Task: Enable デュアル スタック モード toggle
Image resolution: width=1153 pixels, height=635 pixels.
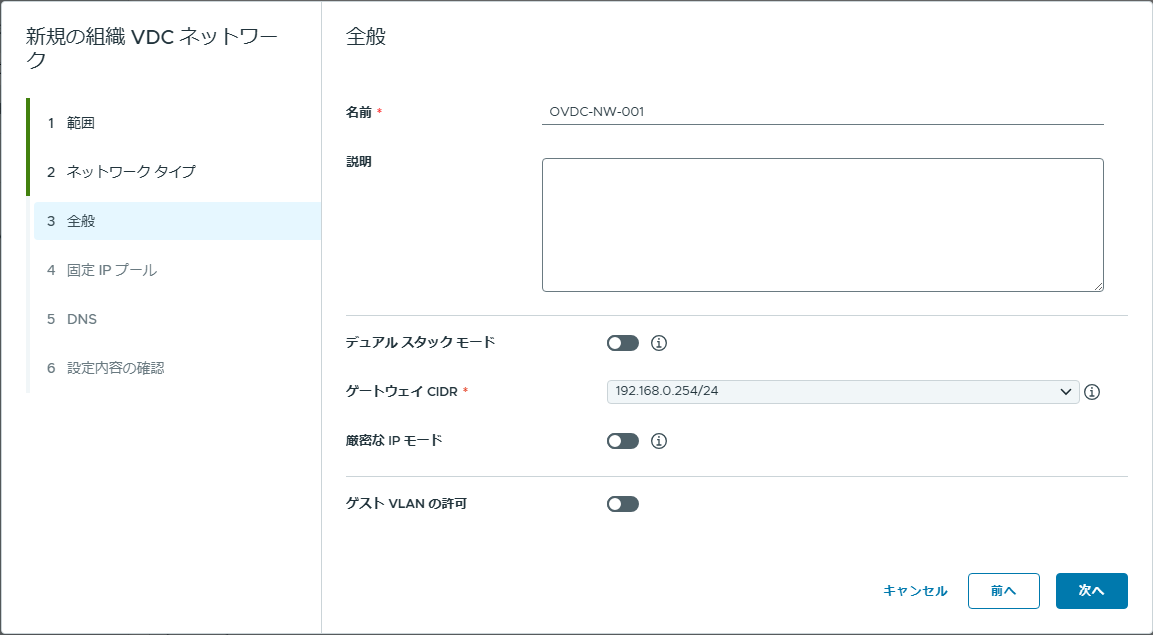Action: pos(623,343)
